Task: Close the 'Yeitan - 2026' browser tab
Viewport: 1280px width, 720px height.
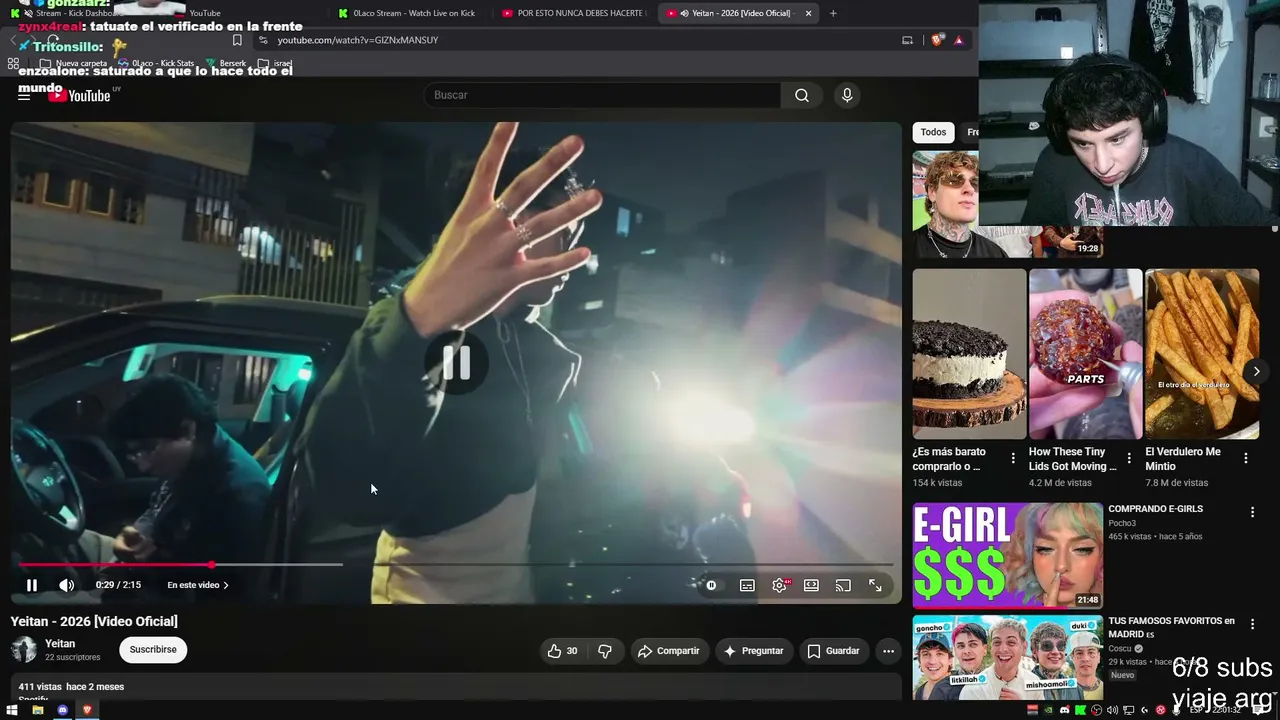Action: point(808,13)
